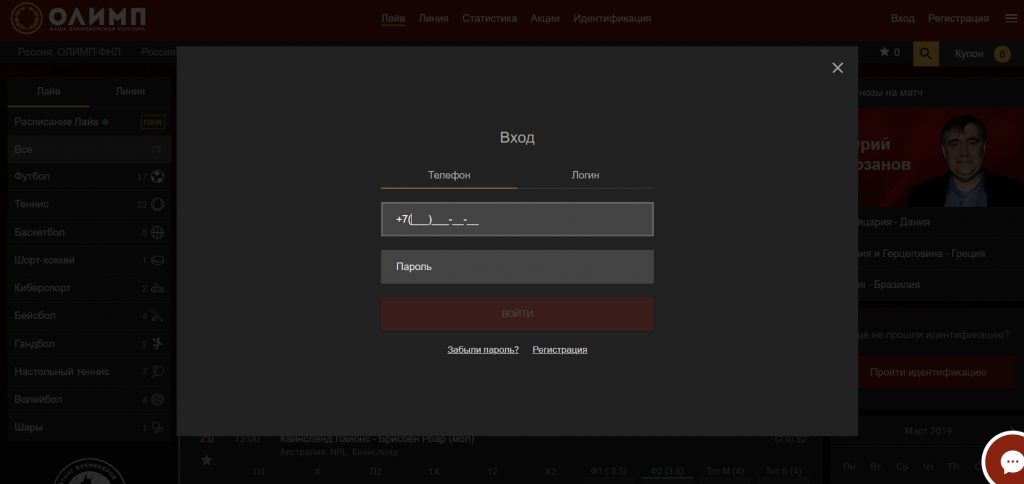Add Квинсленд Лайонс match to favorites star
The image size is (1024, 484).
pyautogui.click(x=206, y=460)
